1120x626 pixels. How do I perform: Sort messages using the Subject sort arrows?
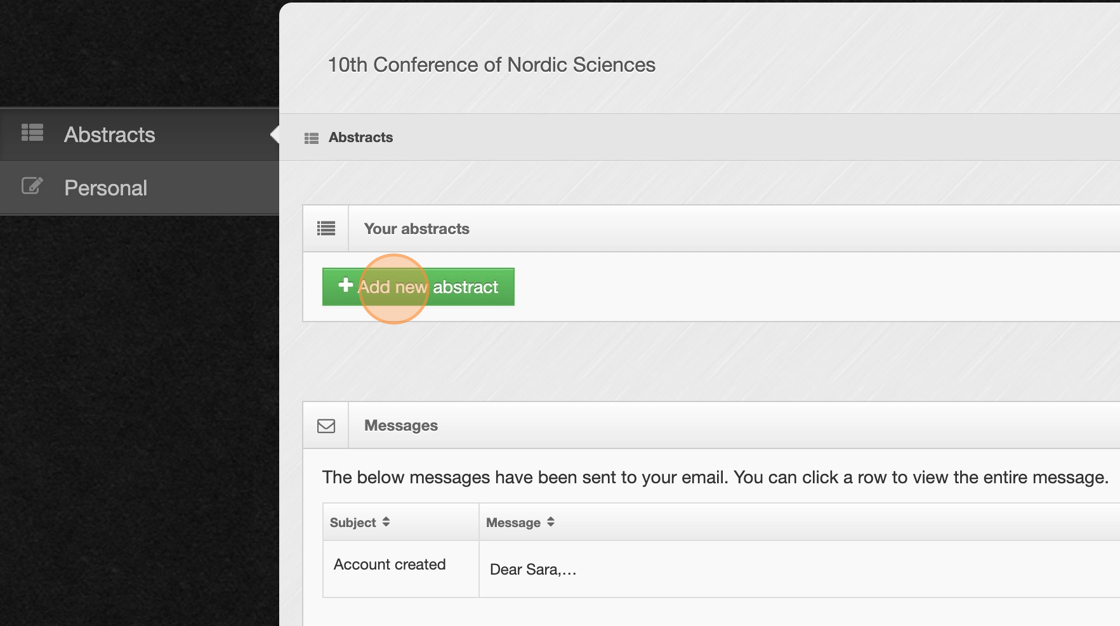(386, 522)
